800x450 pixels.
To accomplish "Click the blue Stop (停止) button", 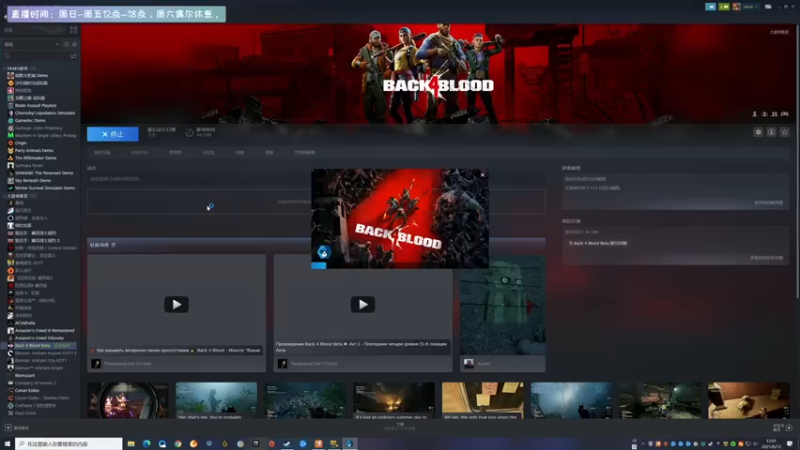I will pos(112,134).
